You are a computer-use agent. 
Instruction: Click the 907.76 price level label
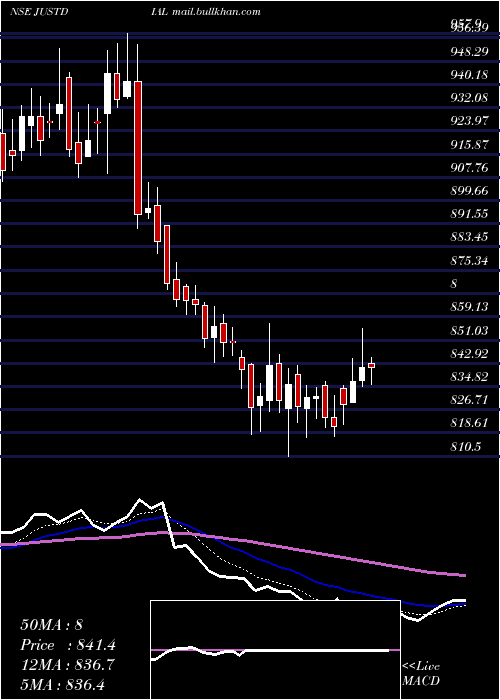[469, 167]
